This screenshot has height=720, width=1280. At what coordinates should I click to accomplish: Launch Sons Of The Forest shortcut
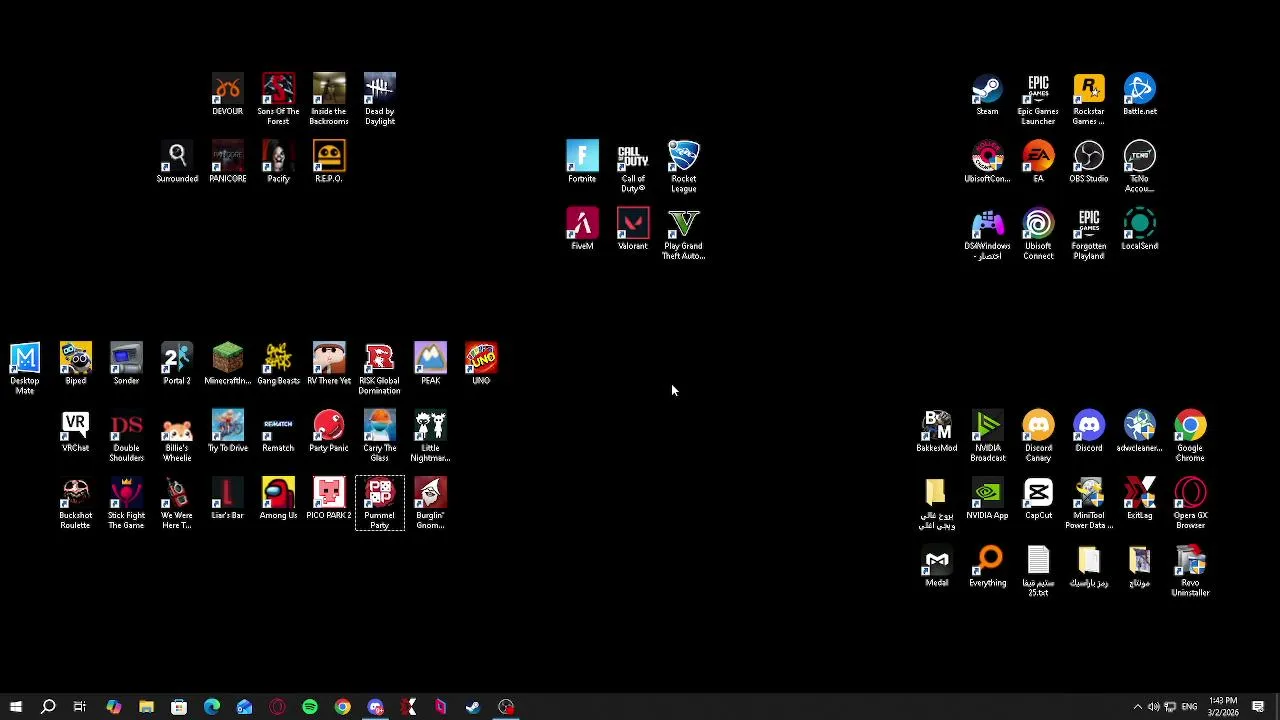coord(278,99)
